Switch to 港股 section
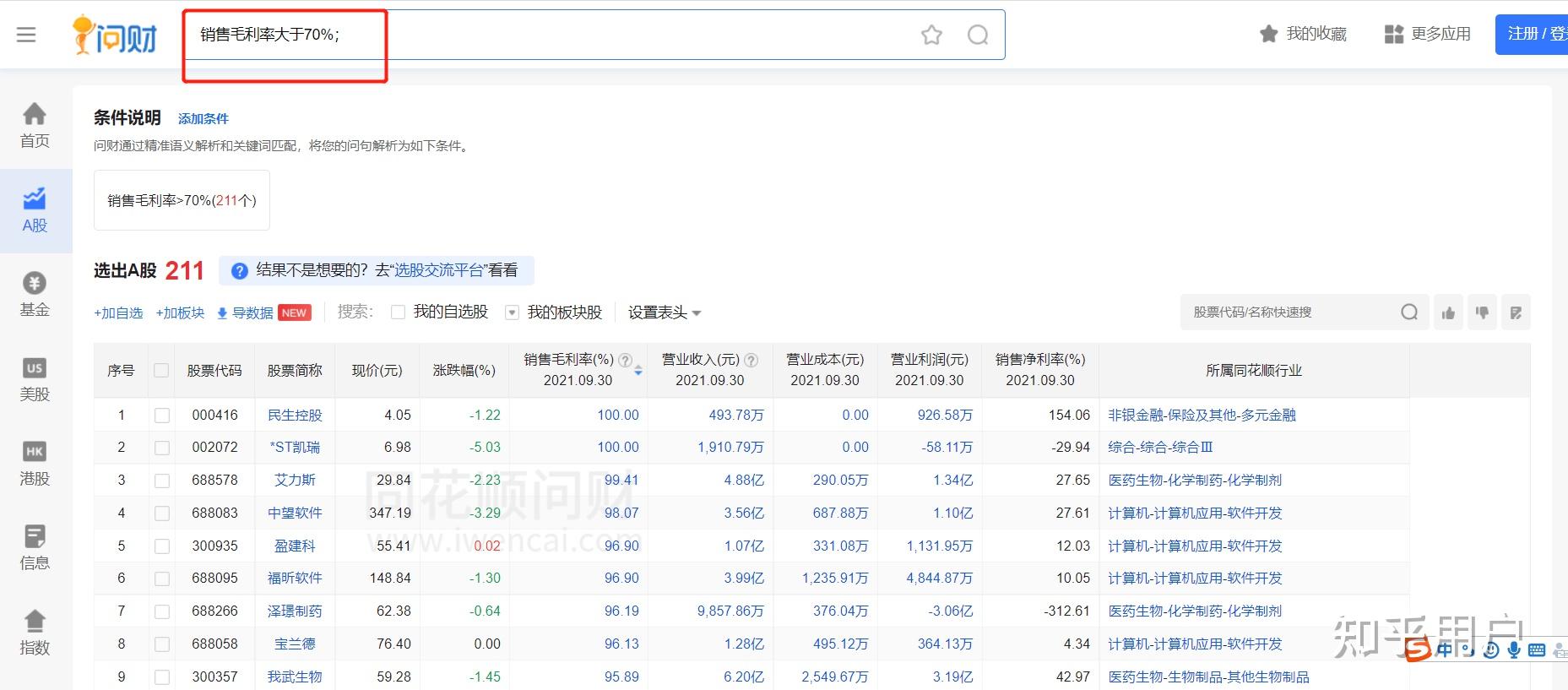Viewport: 1568px width, 690px height. pyautogui.click(x=35, y=464)
